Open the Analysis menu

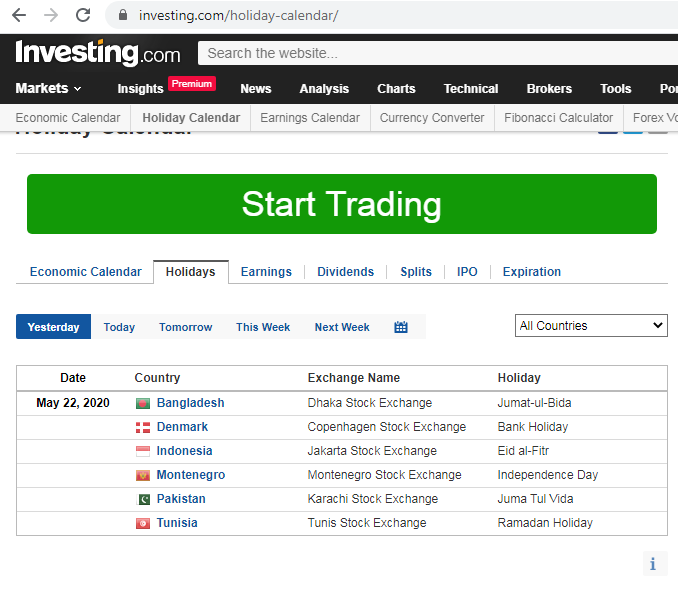click(x=324, y=89)
